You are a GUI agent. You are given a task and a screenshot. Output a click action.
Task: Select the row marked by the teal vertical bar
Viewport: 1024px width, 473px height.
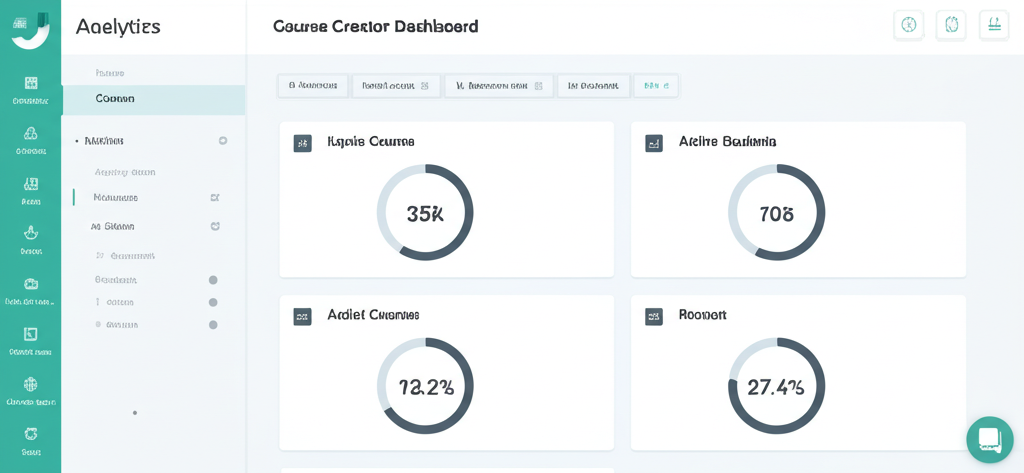tap(153, 197)
